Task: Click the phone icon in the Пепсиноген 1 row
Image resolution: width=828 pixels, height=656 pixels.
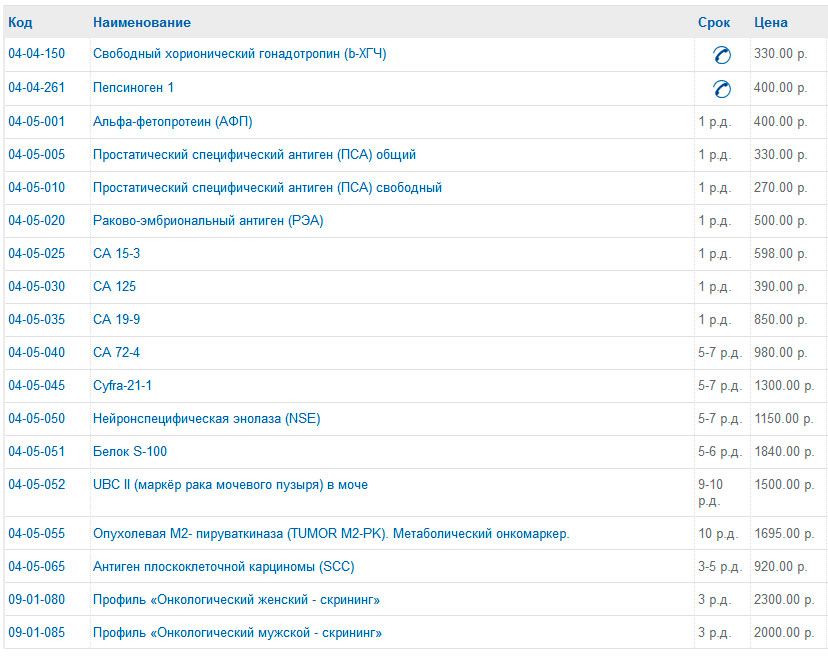Action: [721, 89]
